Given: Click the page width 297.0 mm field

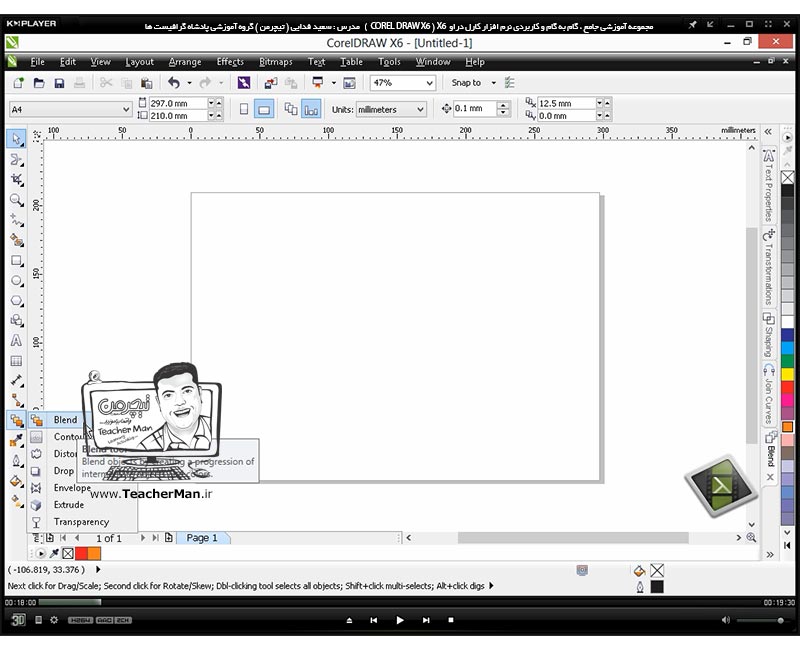Looking at the screenshot, I should tap(177, 103).
